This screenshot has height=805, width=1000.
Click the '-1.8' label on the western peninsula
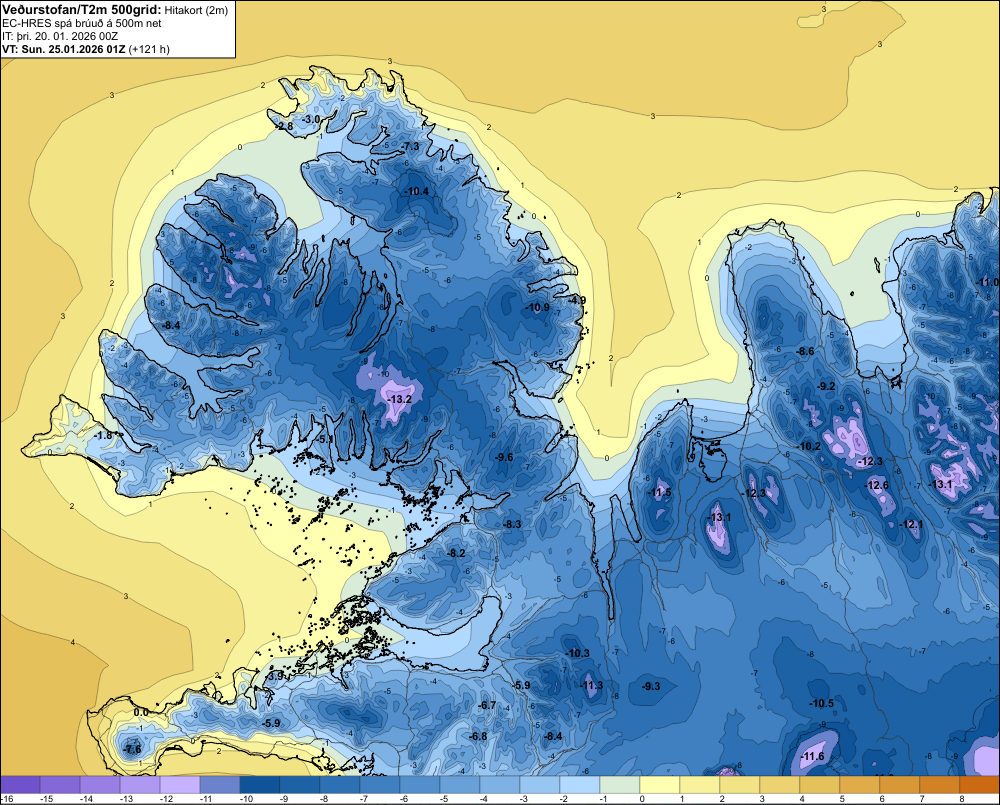pos(103,436)
